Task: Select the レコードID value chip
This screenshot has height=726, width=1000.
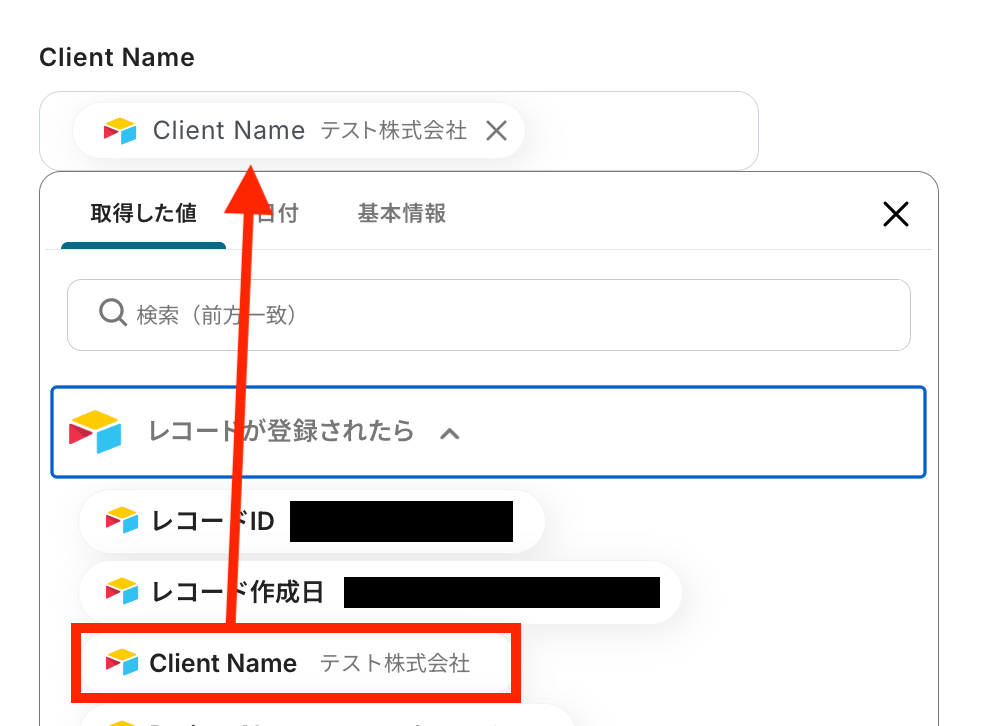Action: pyautogui.click(x=311, y=521)
